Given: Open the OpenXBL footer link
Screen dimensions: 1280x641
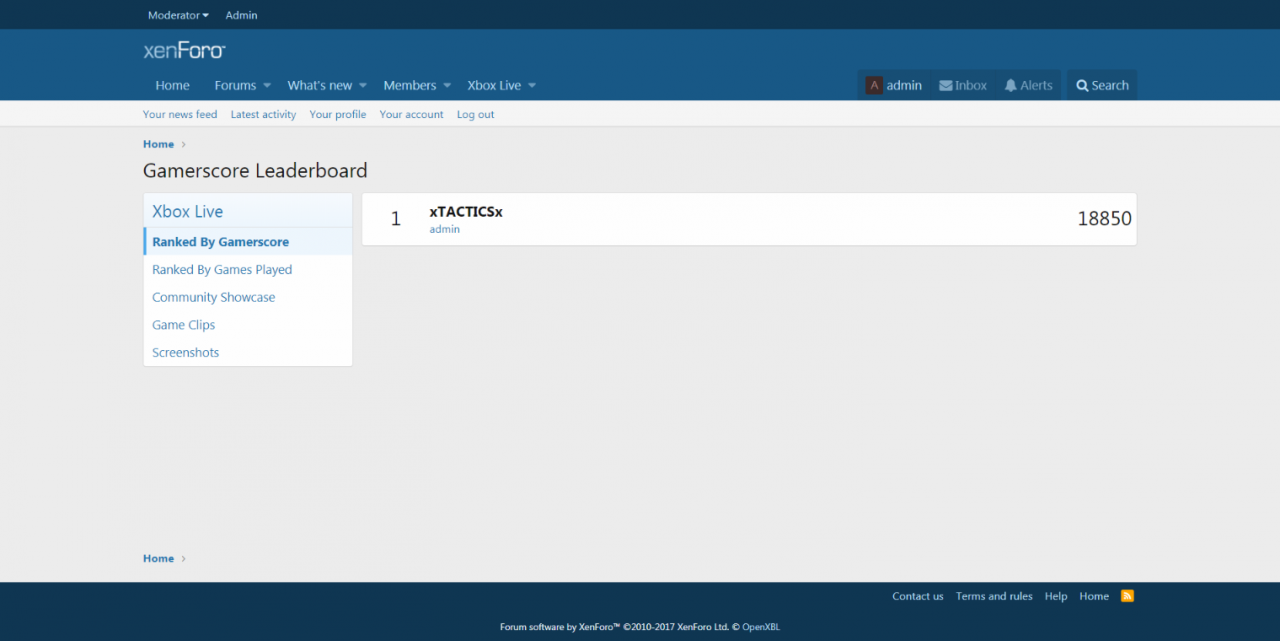Looking at the screenshot, I should click(x=760, y=627).
